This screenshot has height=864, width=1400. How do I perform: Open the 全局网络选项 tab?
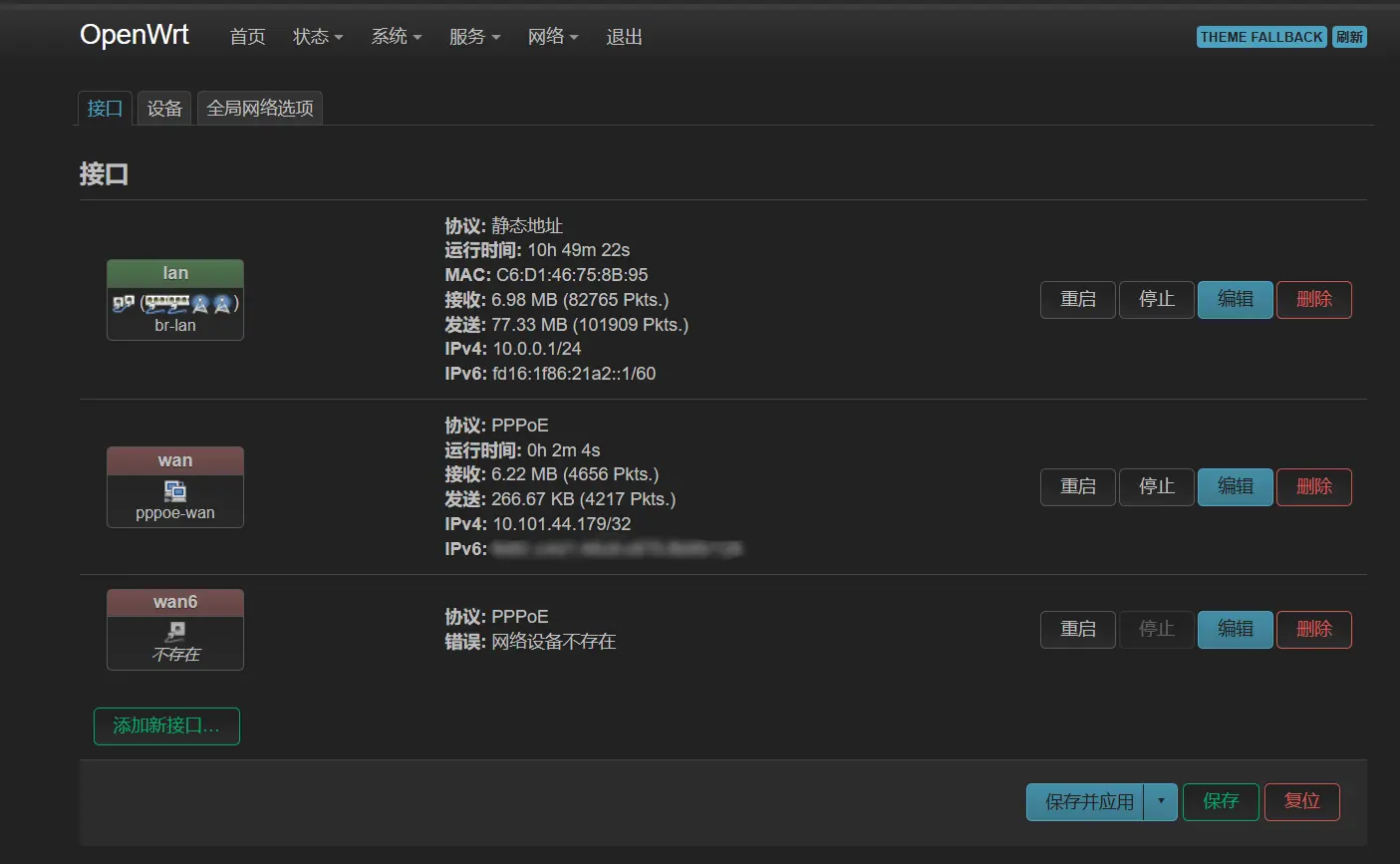[260, 109]
